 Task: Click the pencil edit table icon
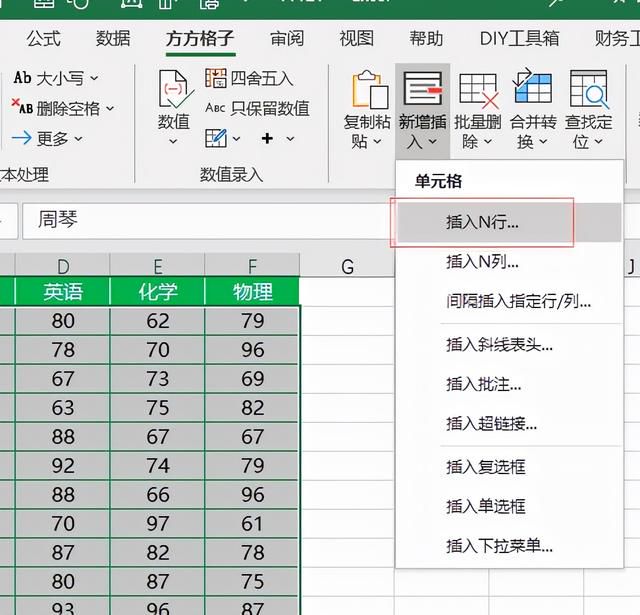[x=216, y=138]
